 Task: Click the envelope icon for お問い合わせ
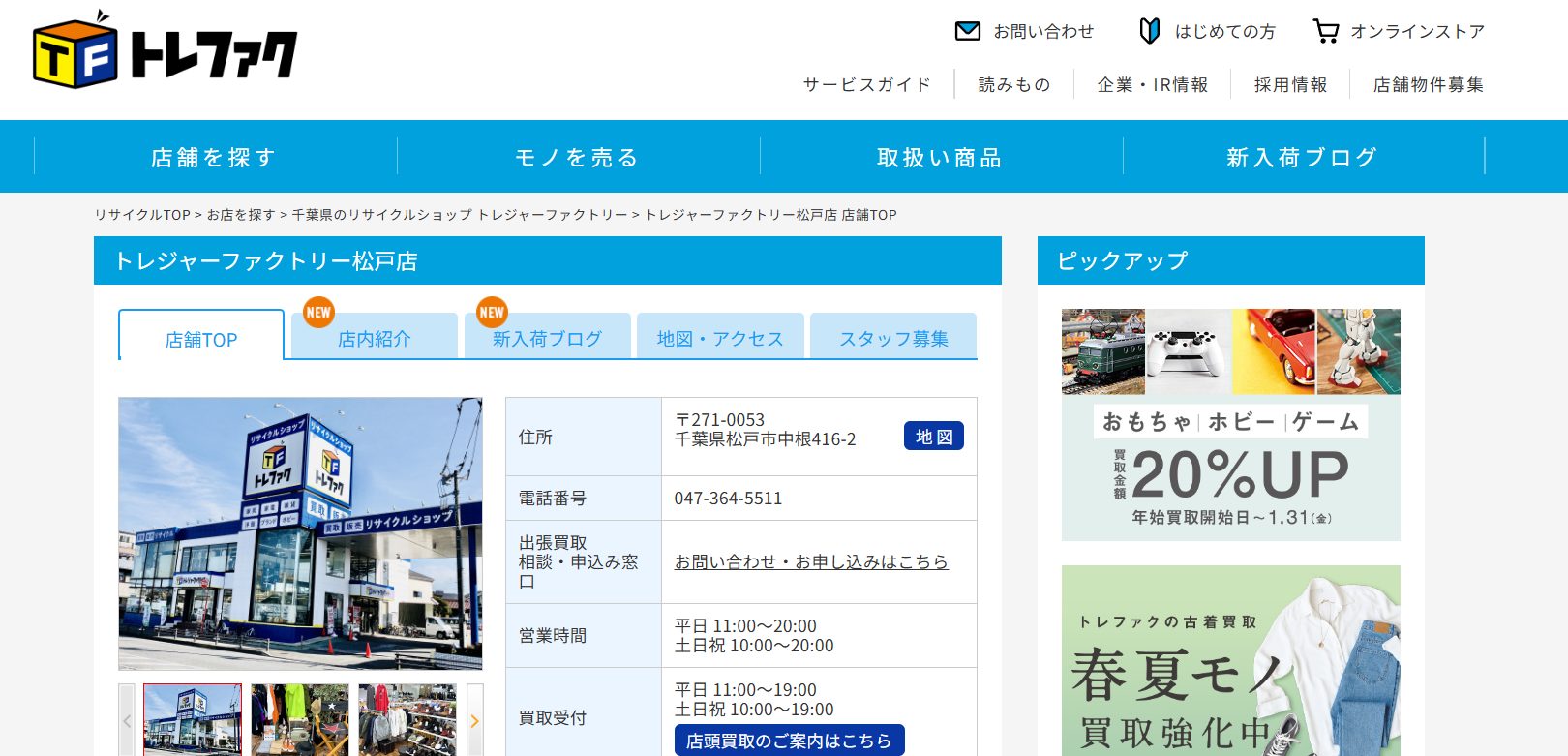967,31
